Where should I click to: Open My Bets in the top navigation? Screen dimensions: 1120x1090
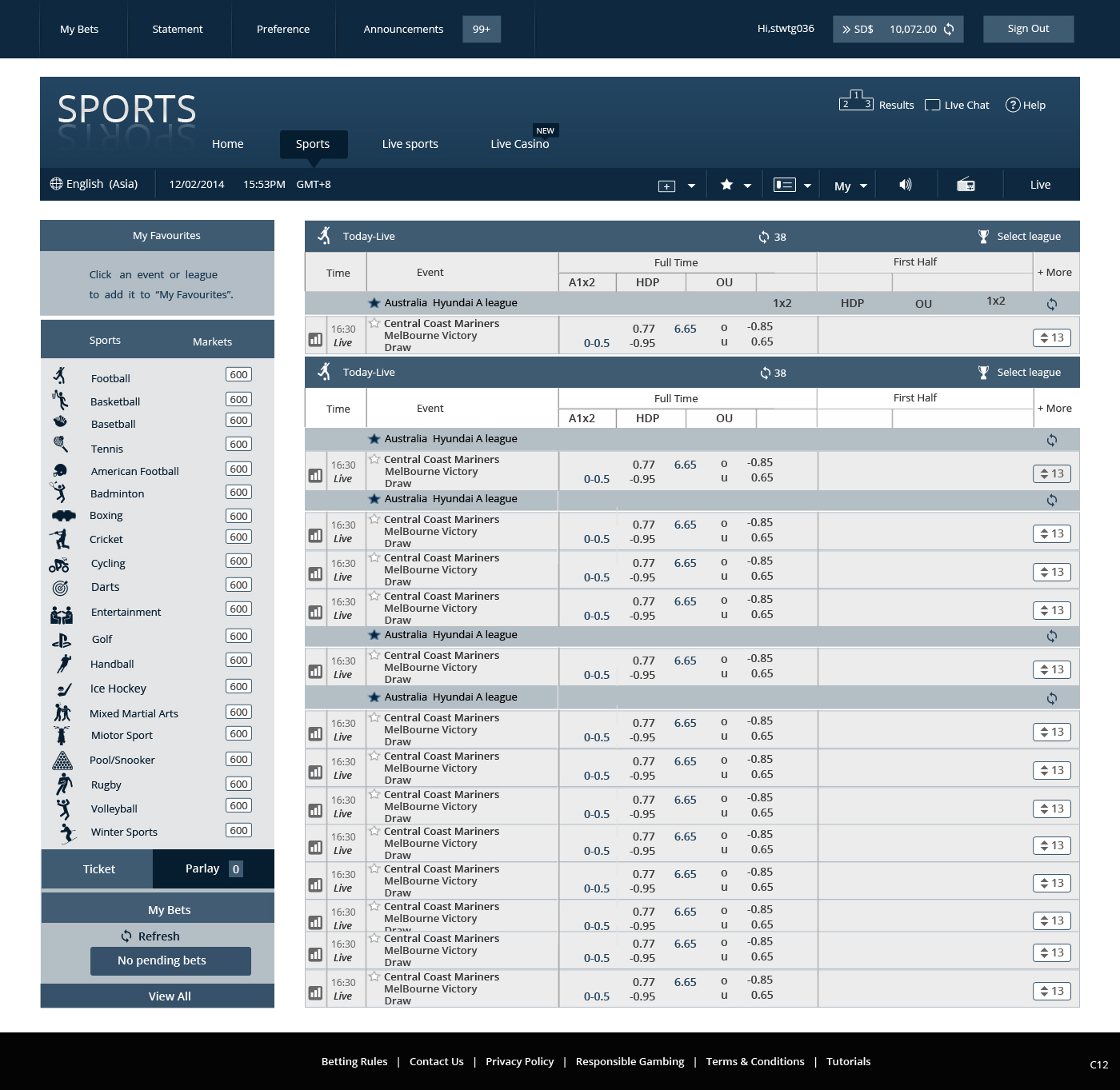tap(79, 29)
